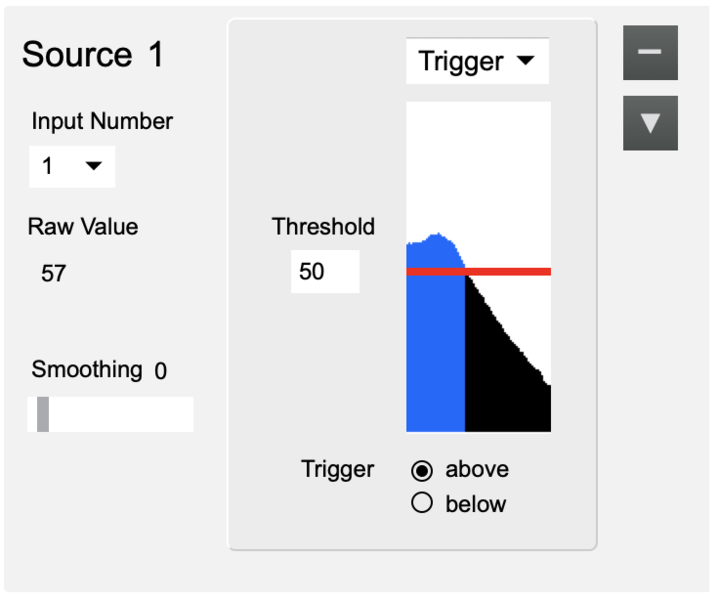Image resolution: width=719 pixels, height=600 pixels.
Task: Click the gray Smoothing slider handle
Action: [43, 414]
